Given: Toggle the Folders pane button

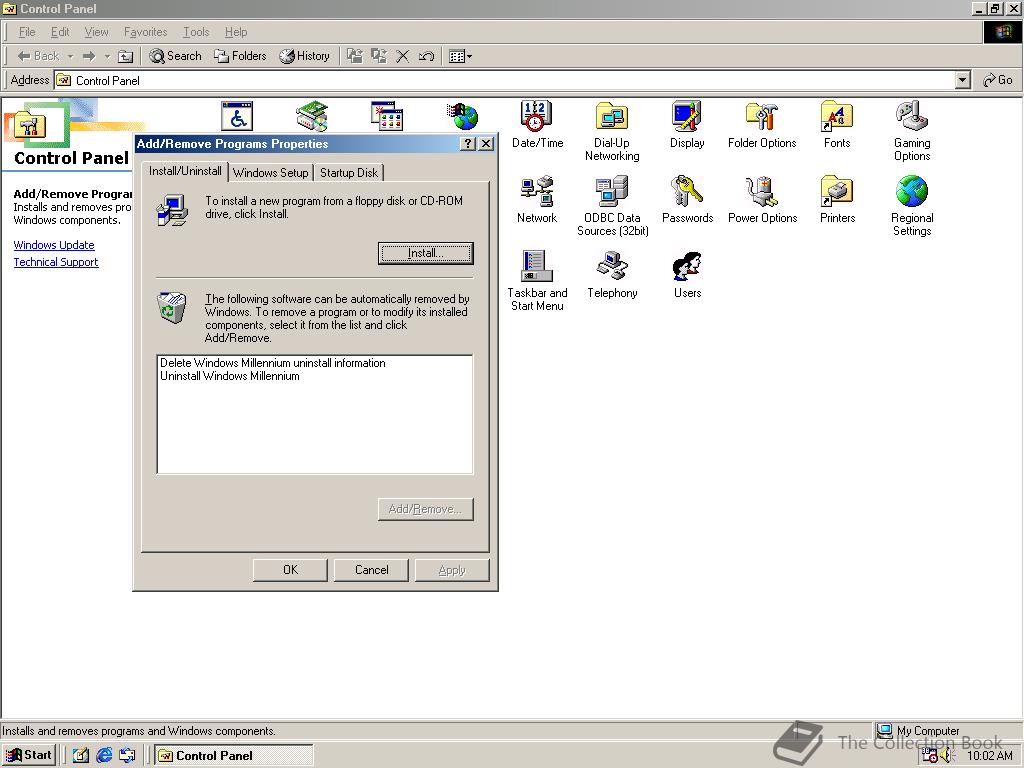Looking at the screenshot, I should [240, 56].
